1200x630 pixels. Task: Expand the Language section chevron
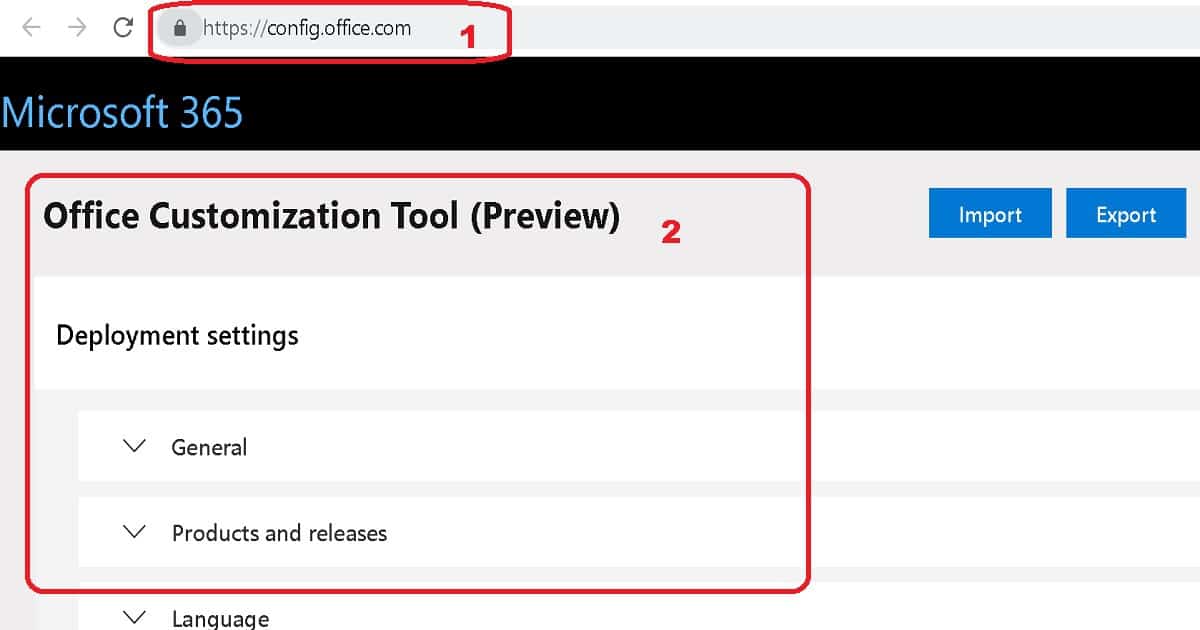pyautogui.click(x=134, y=618)
